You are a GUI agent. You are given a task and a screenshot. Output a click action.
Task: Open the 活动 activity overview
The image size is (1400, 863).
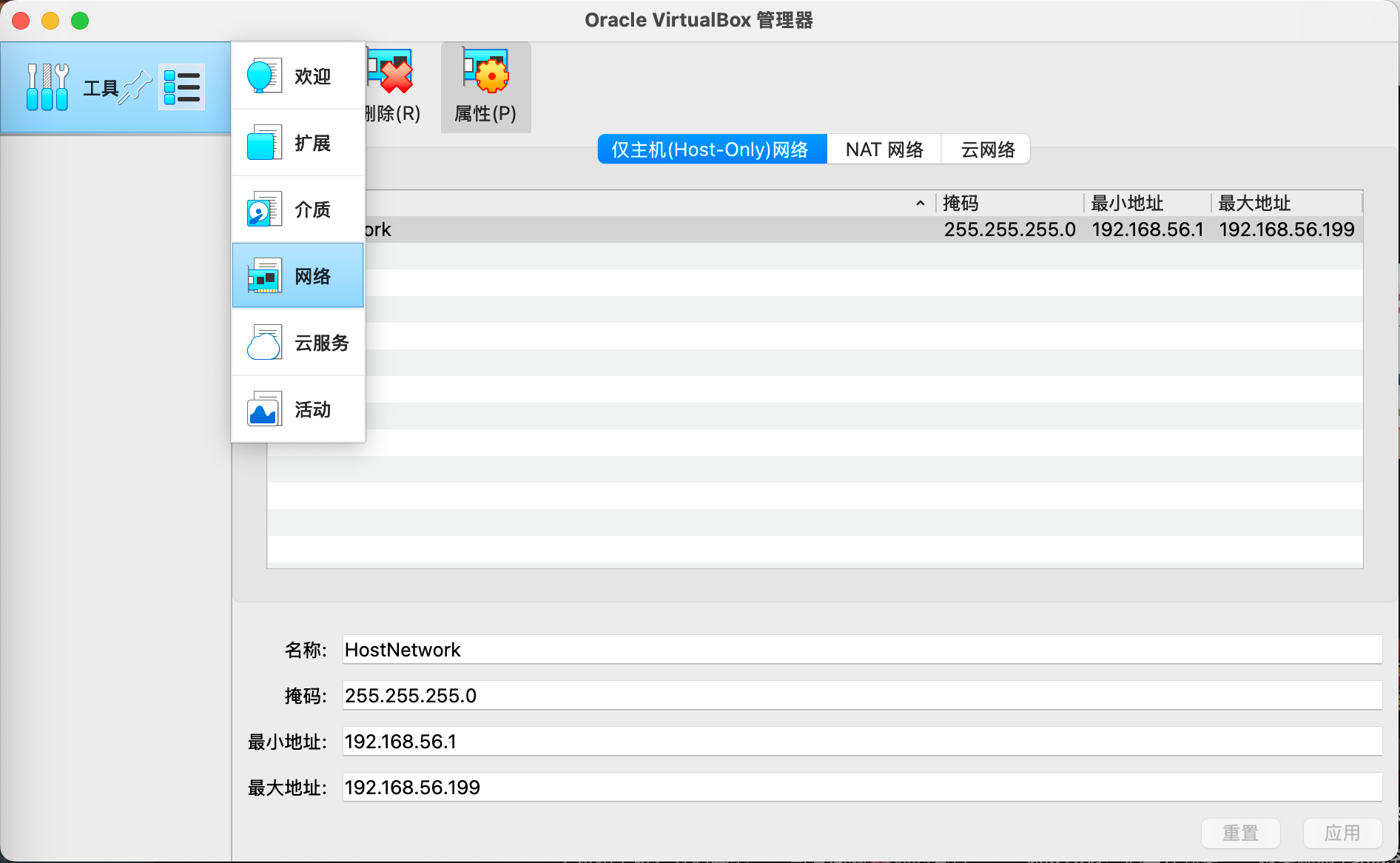pos(298,409)
